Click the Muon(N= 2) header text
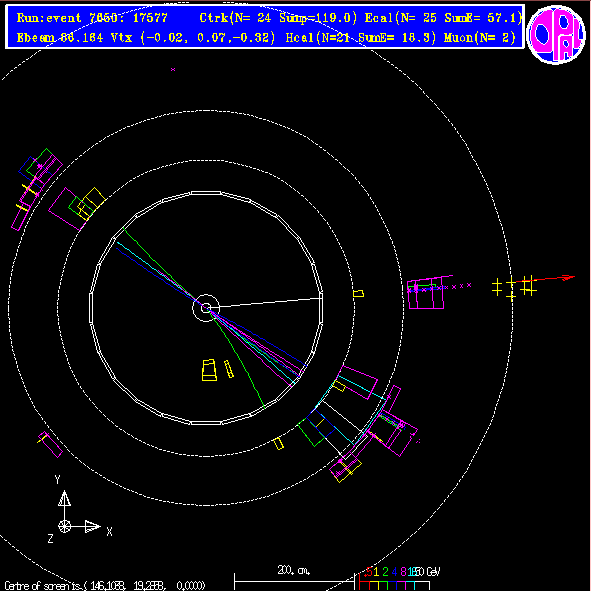This screenshot has width=591, height=591. [x=479, y=37]
